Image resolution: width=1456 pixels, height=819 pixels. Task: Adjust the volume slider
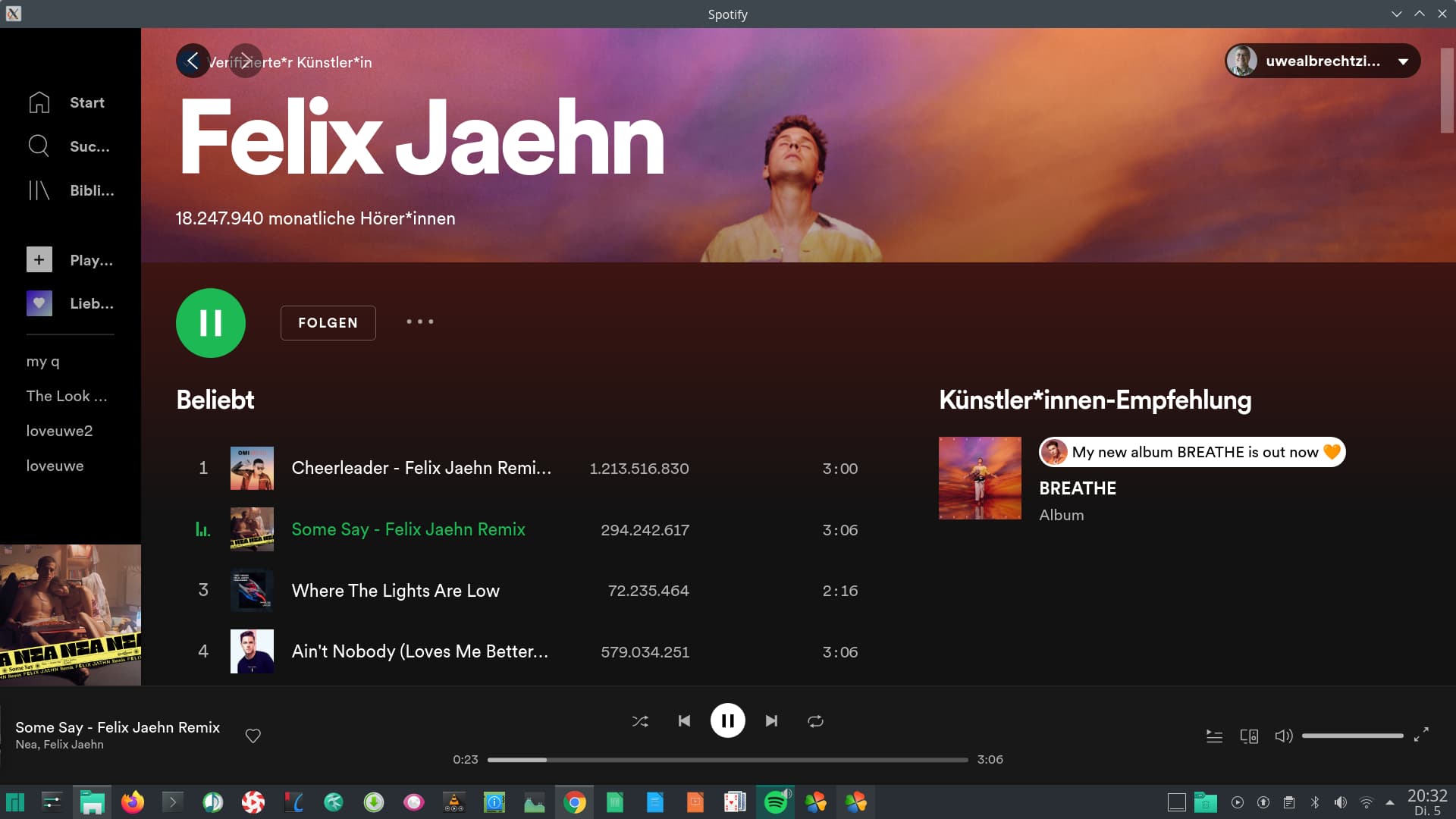click(x=1352, y=736)
